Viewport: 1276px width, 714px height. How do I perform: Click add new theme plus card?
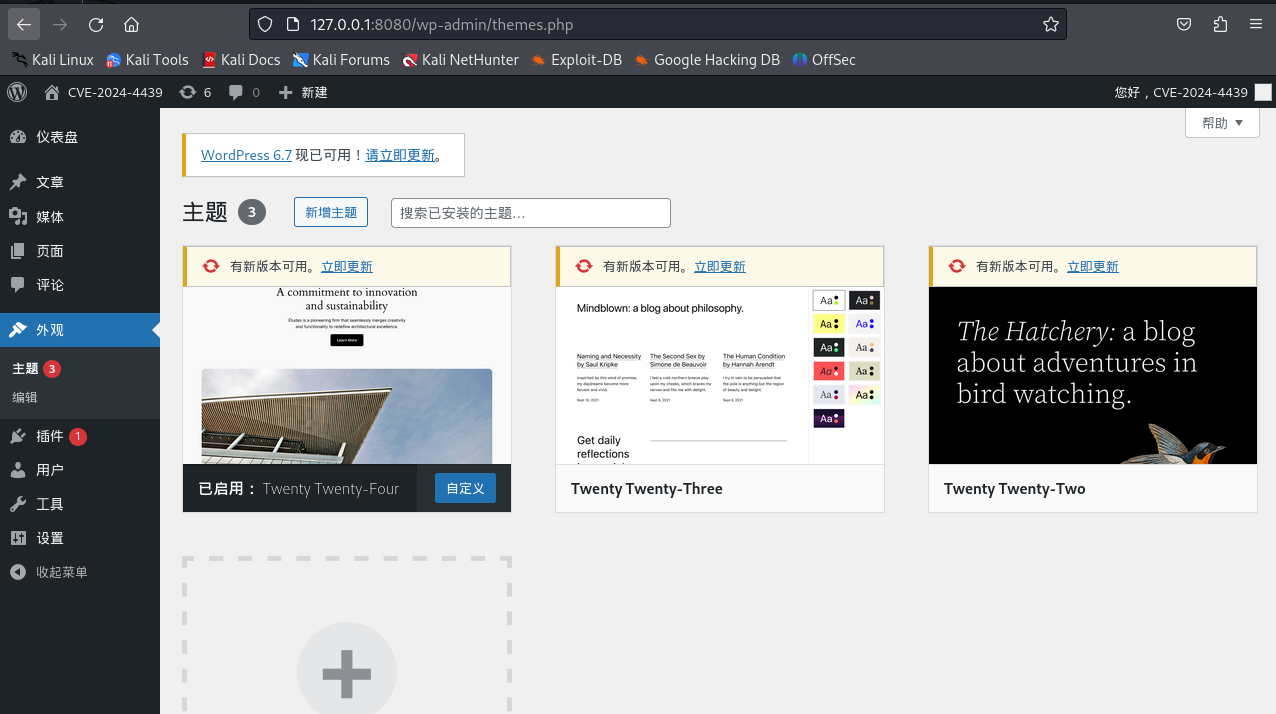tap(347, 636)
